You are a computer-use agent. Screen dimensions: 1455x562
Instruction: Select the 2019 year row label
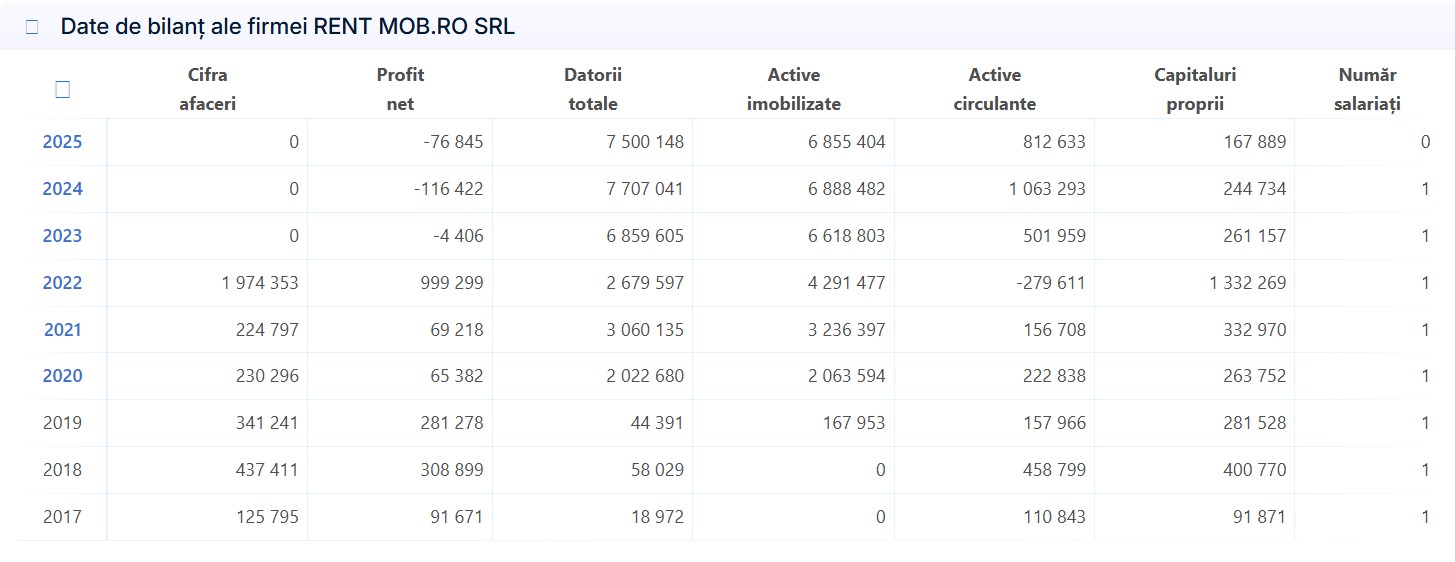tap(62, 423)
